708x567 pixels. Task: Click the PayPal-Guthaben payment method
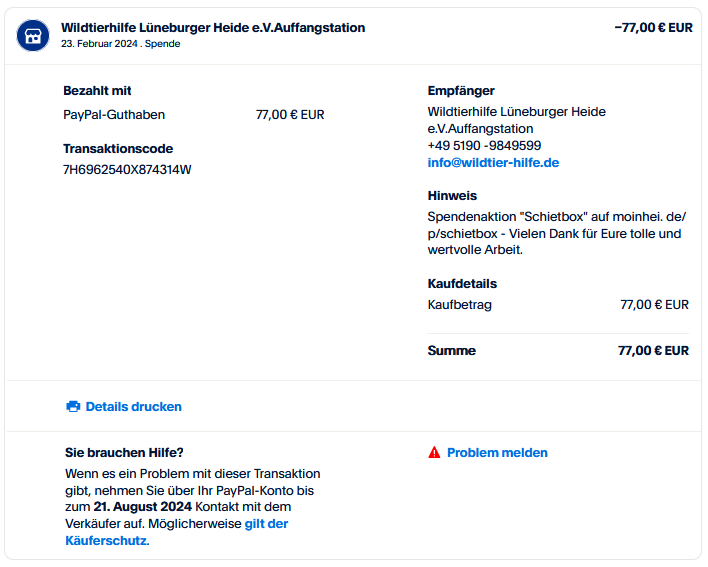pos(114,115)
